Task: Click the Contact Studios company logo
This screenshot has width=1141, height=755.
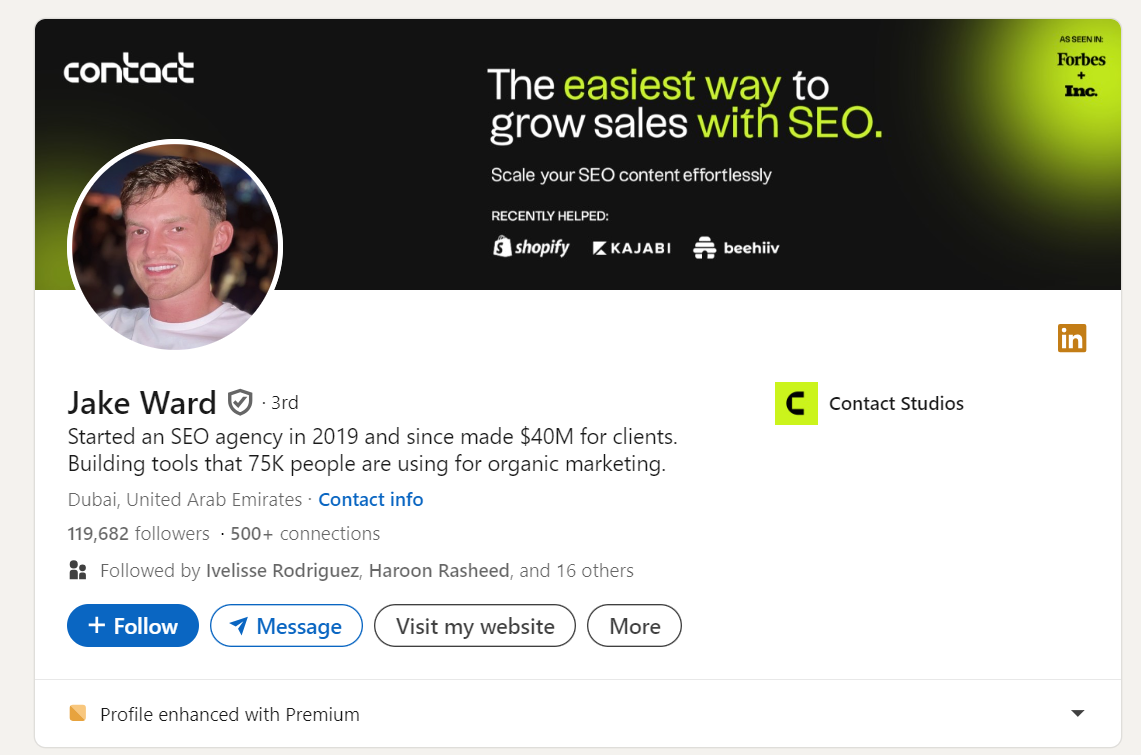Action: click(x=796, y=404)
